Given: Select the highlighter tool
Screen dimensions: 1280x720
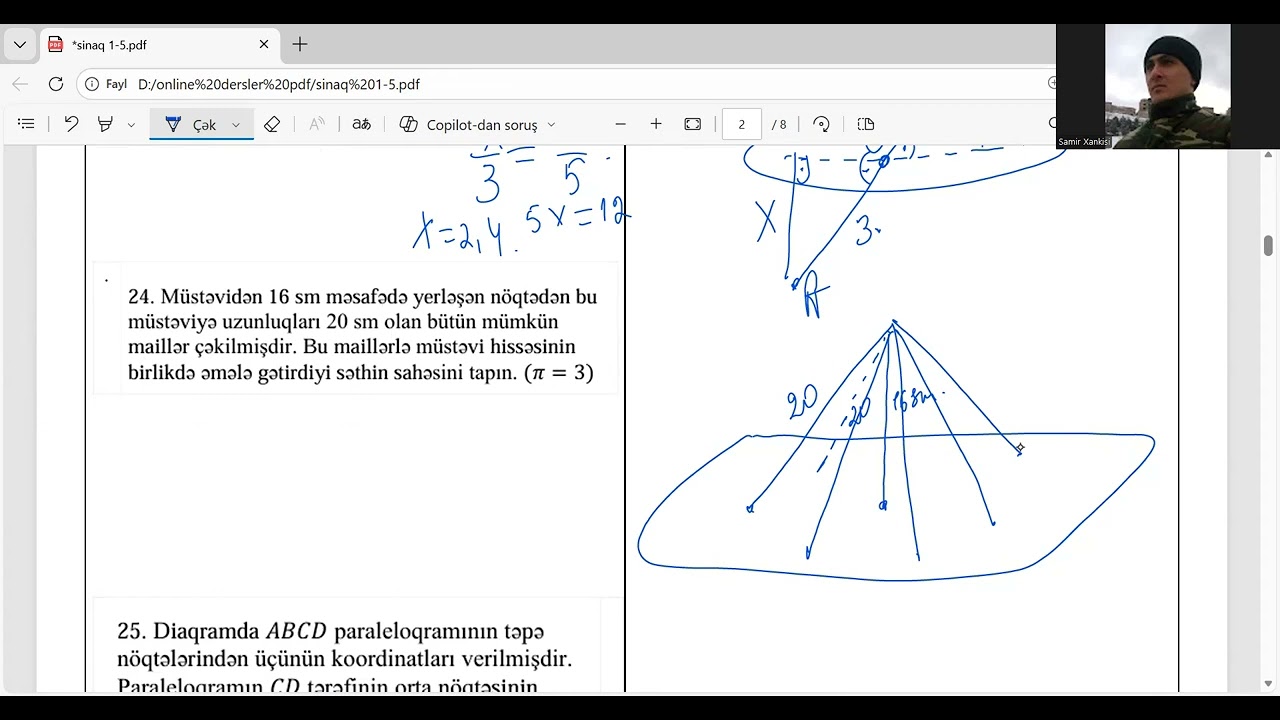Looking at the screenshot, I should (x=105, y=124).
